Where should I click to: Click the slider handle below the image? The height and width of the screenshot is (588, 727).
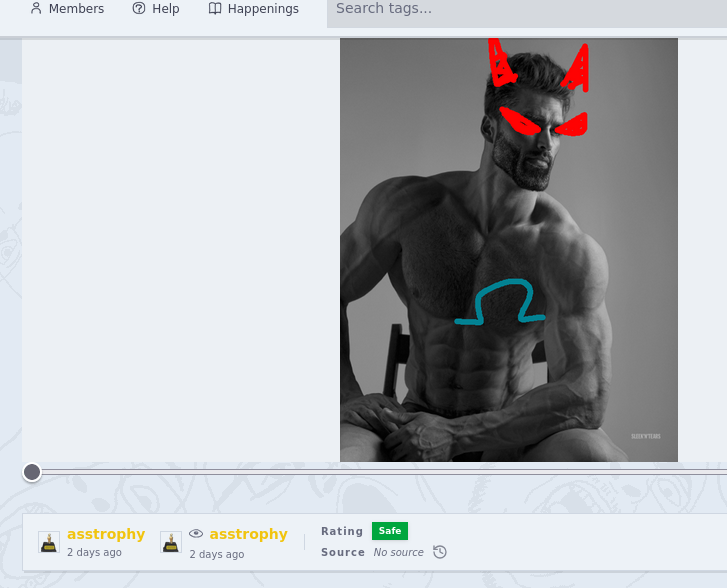[x=32, y=472]
